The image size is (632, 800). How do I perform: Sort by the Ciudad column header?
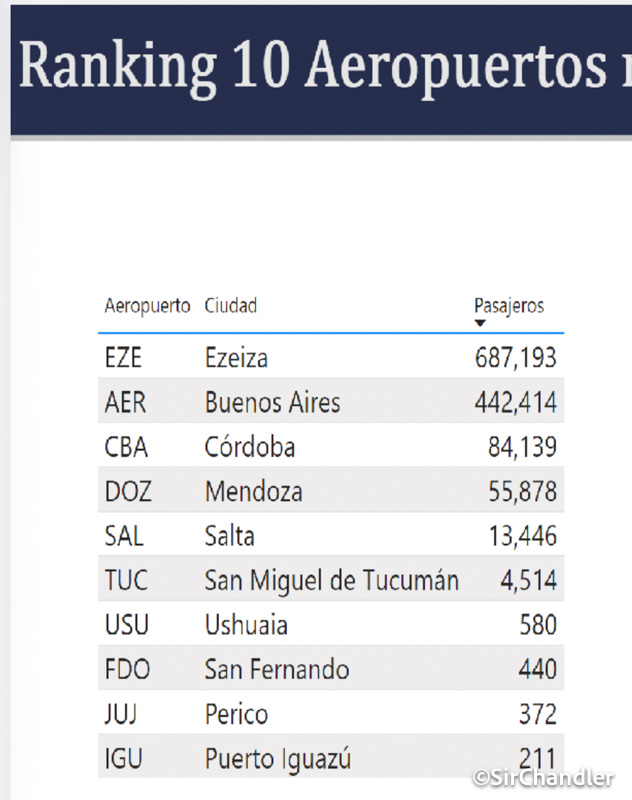pyautogui.click(x=231, y=306)
